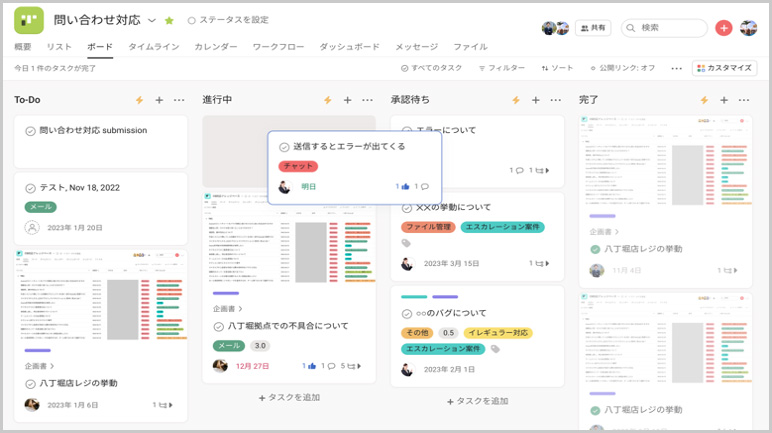The height and width of the screenshot is (433, 772).
Task: Add task with plus in To-Do column
Action: pos(159,100)
